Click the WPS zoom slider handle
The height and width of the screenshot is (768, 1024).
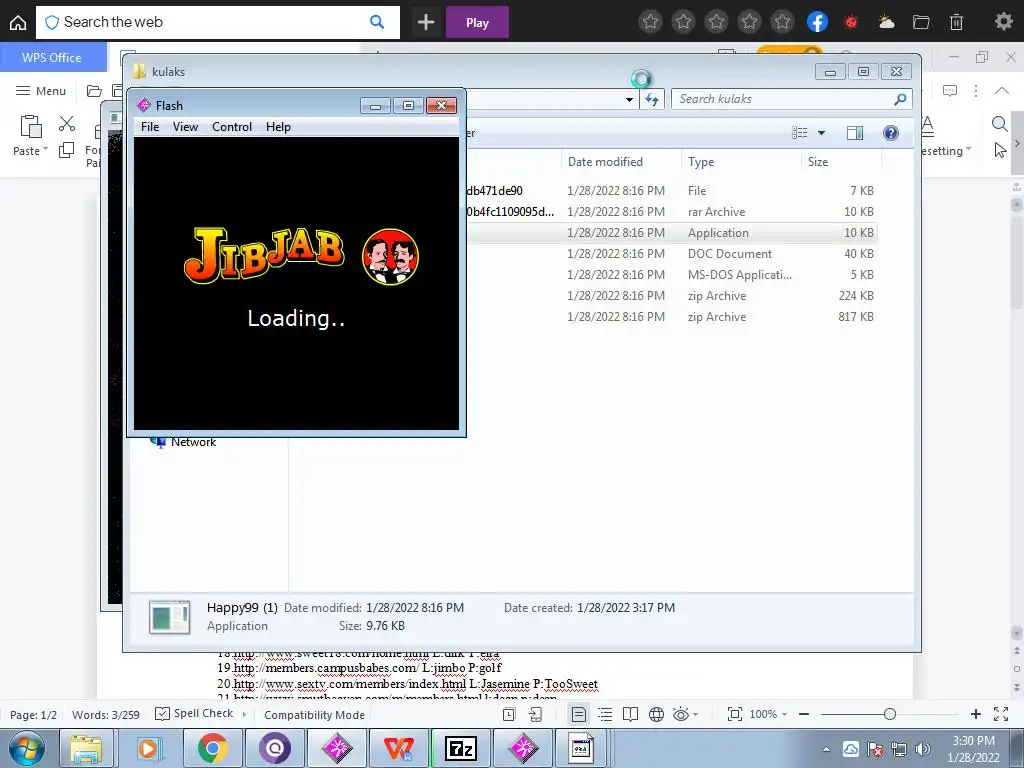pyautogui.click(x=889, y=714)
